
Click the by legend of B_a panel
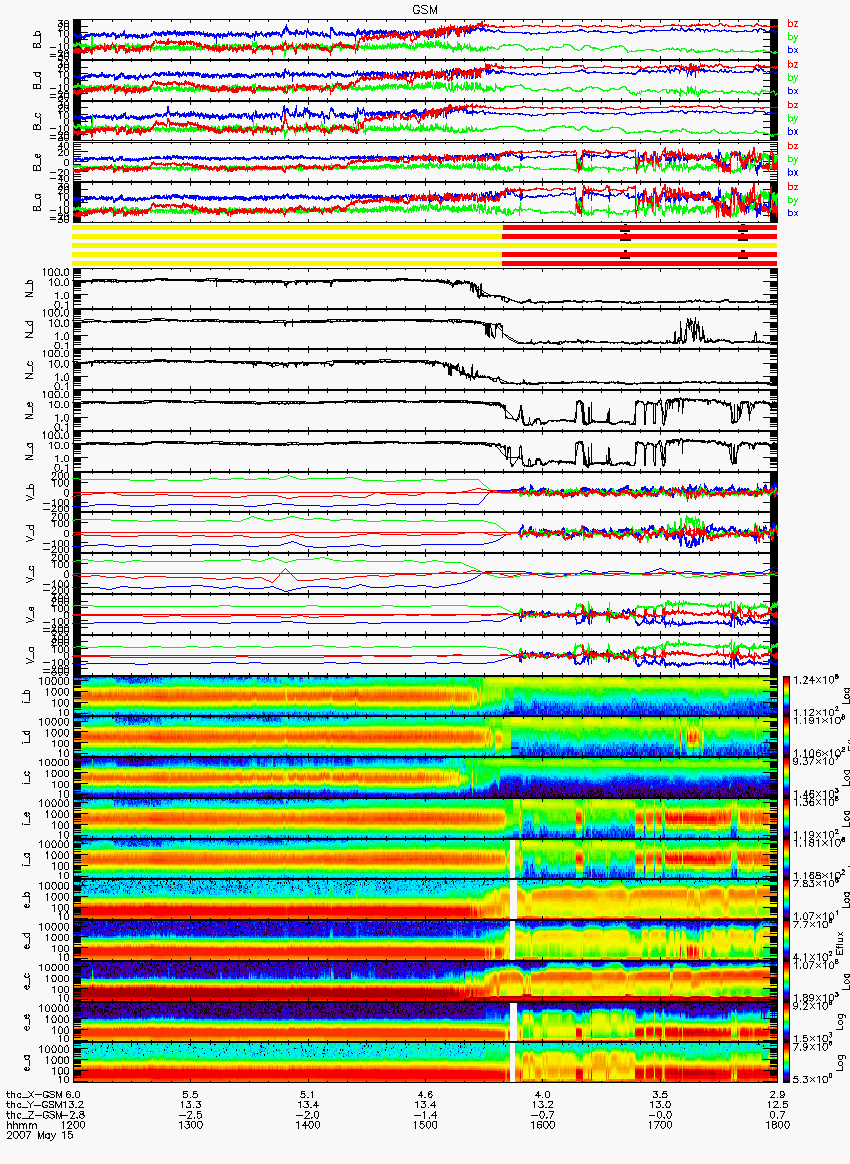[793, 200]
